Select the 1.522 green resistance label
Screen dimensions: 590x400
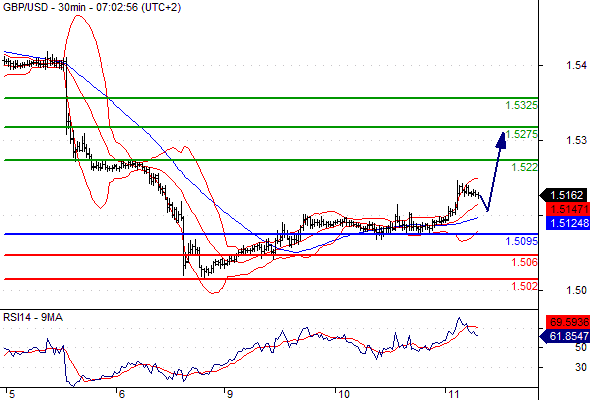524,167
